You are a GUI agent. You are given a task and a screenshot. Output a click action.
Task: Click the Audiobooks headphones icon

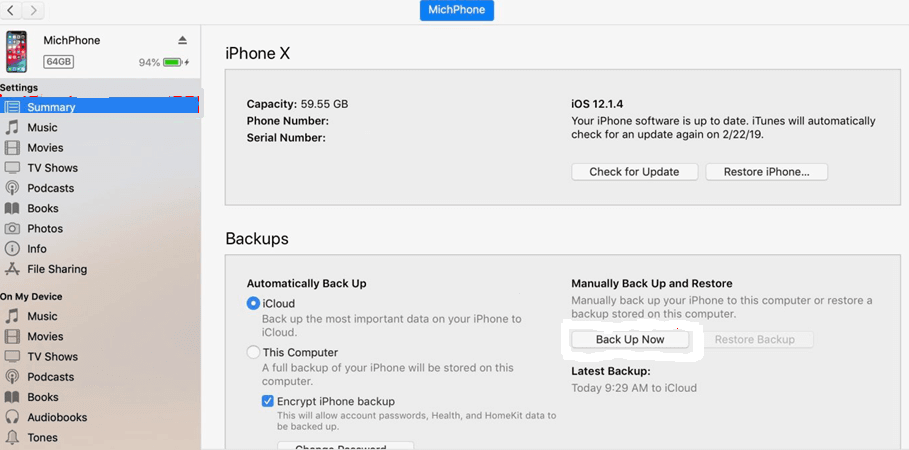[x=12, y=417]
